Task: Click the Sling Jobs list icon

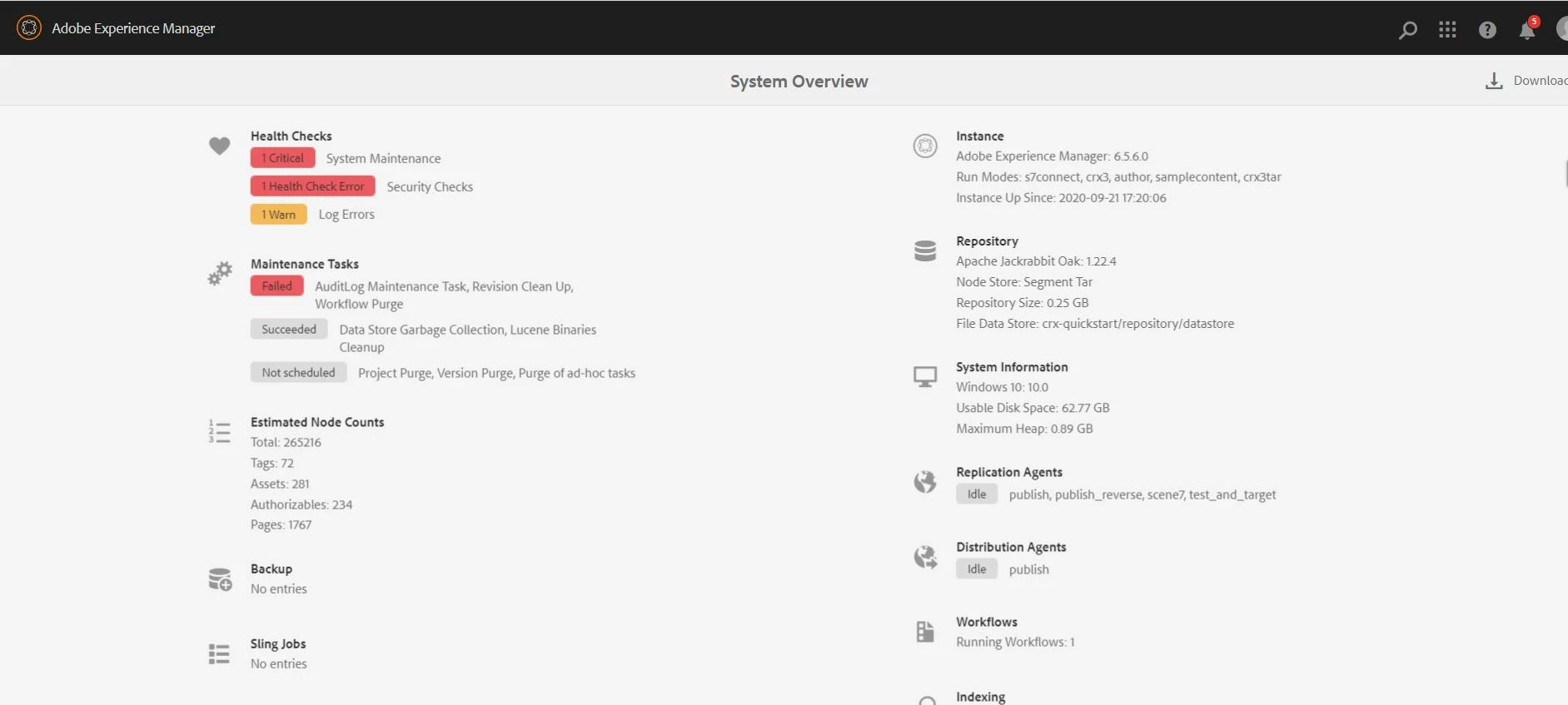Action: (x=219, y=654)
